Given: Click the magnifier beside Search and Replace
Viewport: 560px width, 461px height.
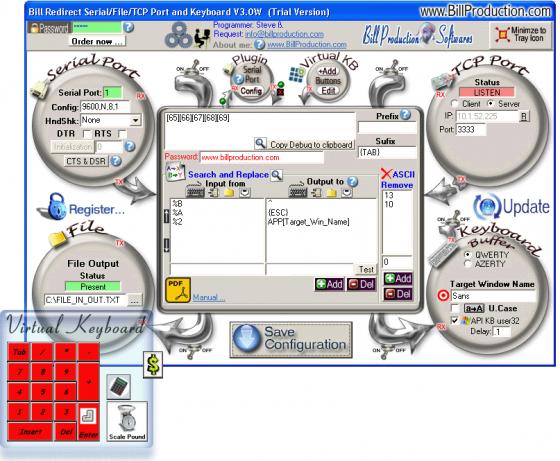Looking at the screenshot, I should [276, 174].
